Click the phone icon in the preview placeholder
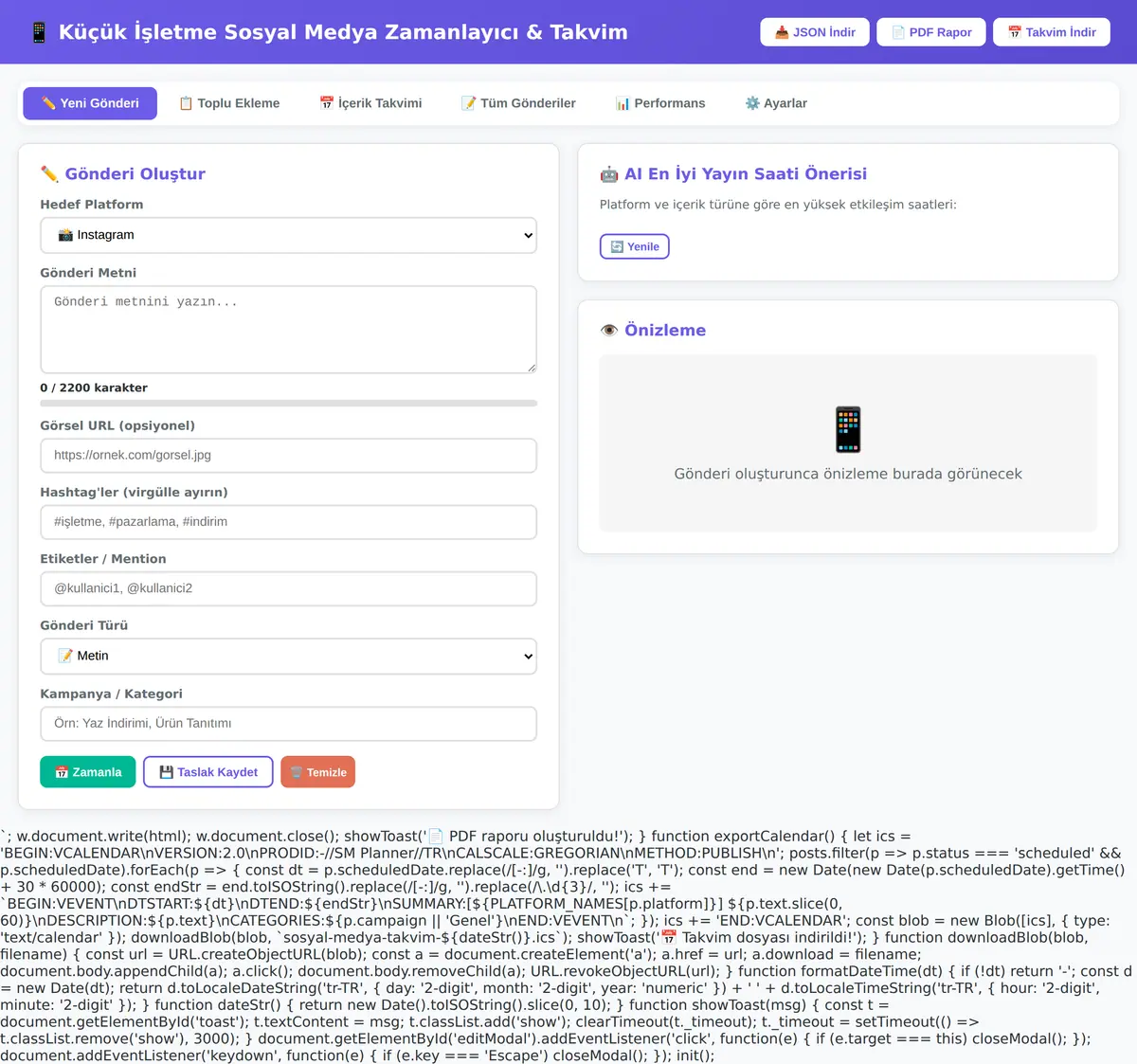This screenshot has height=1064, width=1137. tap(848, 429)
